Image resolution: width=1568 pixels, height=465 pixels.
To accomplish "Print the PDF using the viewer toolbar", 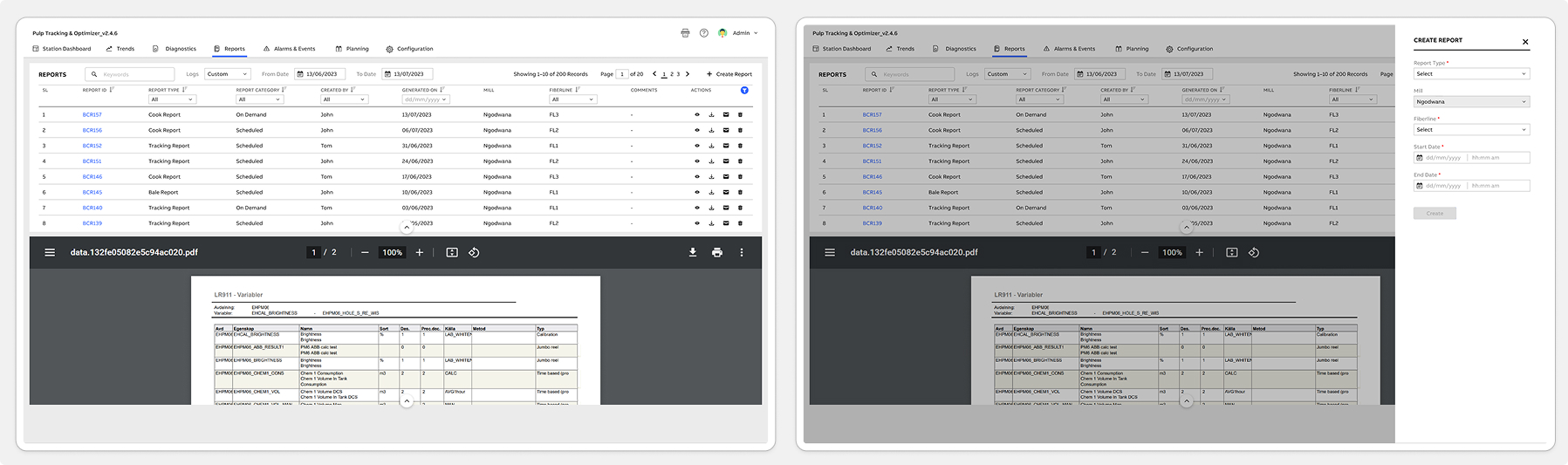I will [717, 252].
